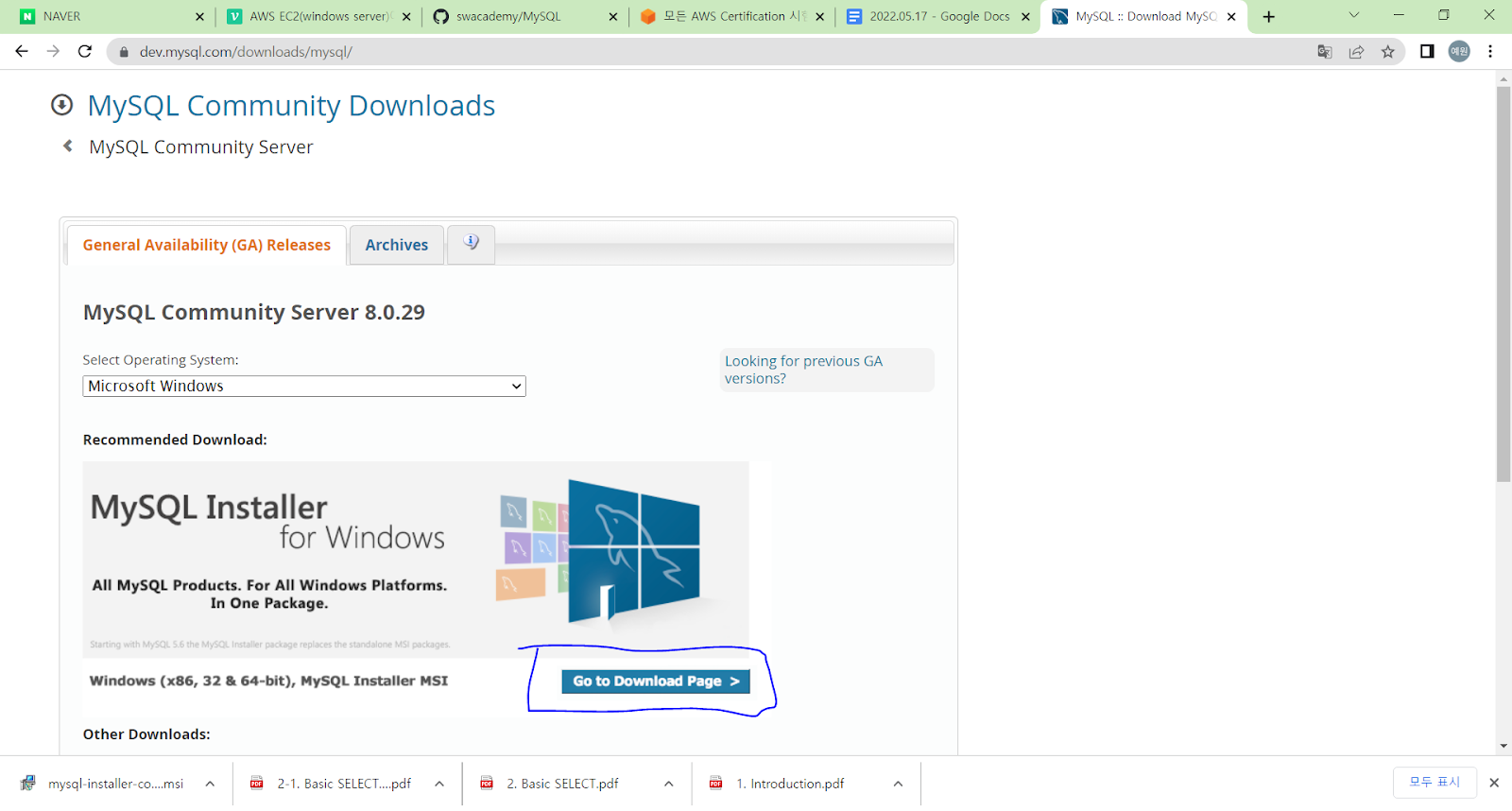1512x811 pixels.
Task: Close the Google Docs tab
Action: click(1025, 16)
